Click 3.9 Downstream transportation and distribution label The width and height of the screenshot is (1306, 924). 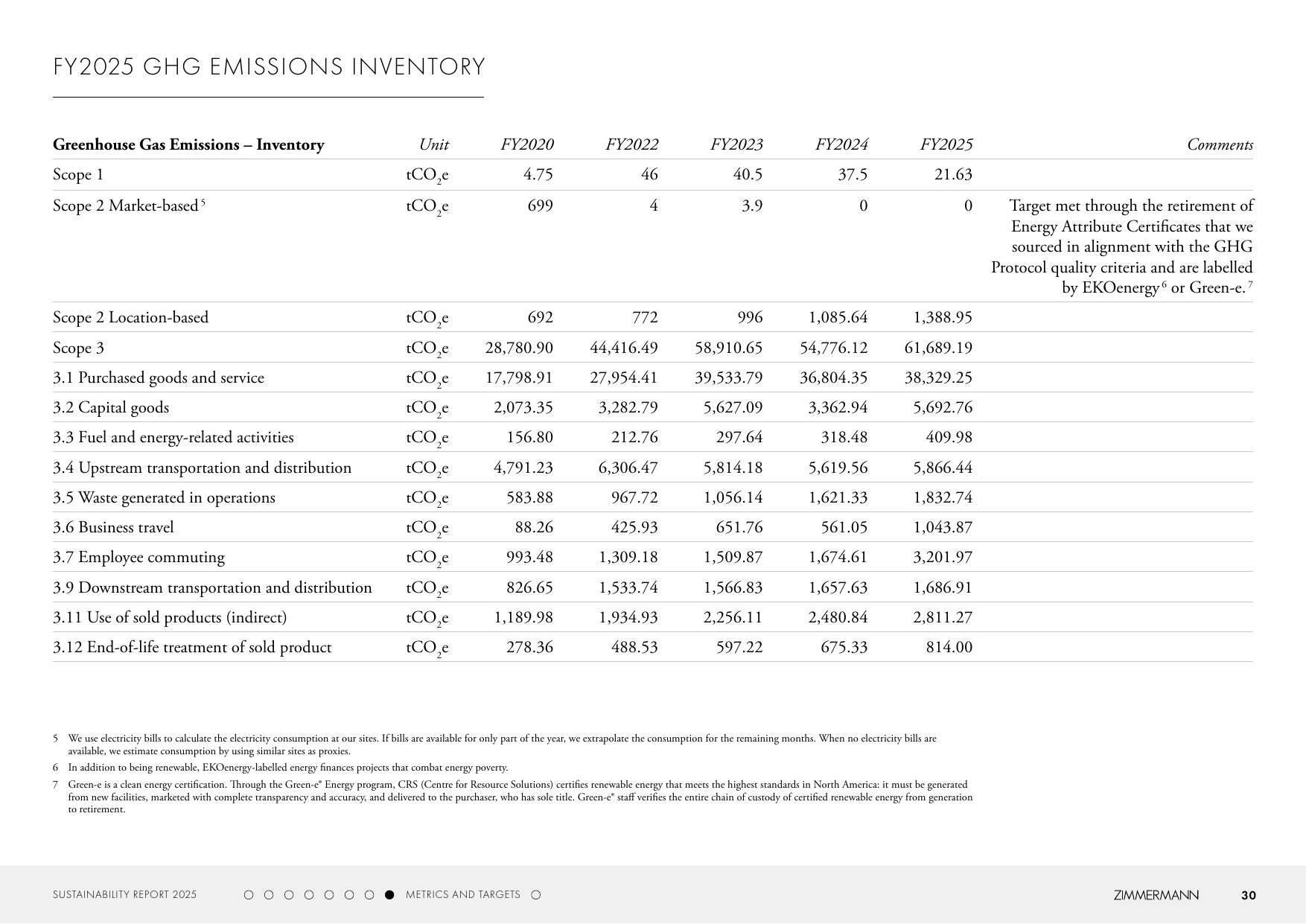212,588
